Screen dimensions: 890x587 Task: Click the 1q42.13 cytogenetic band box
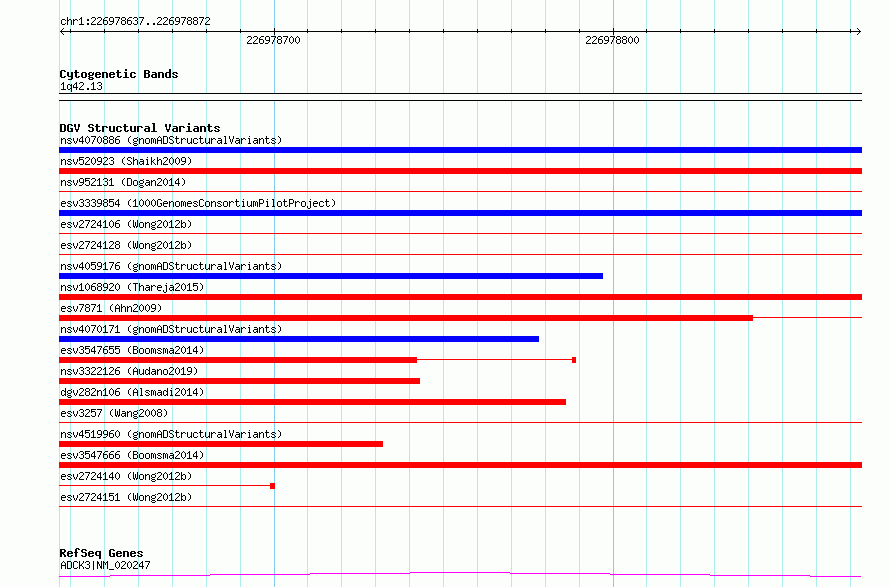460,97
